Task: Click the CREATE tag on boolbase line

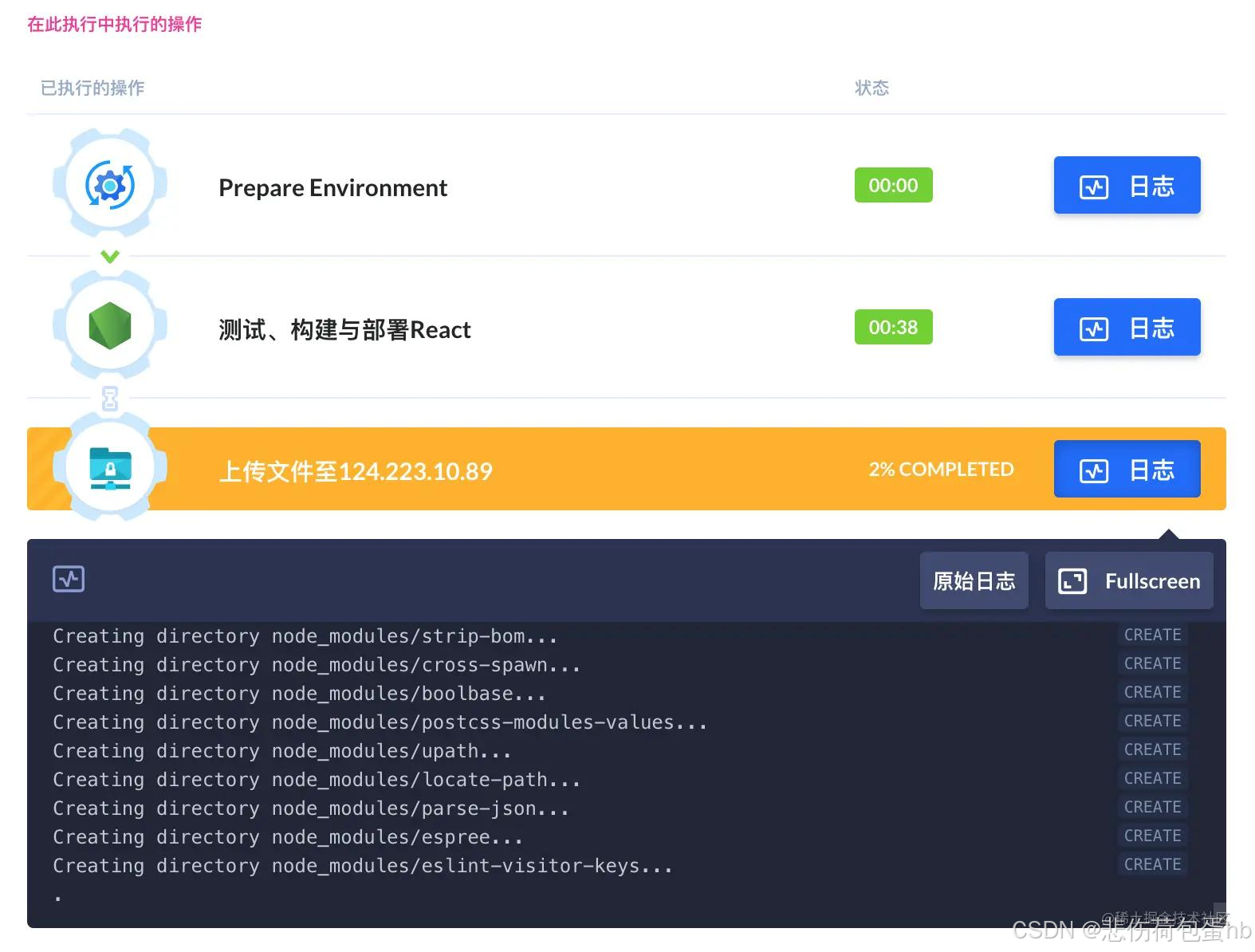Action: pyautogui.click(x=1152, y=692)
